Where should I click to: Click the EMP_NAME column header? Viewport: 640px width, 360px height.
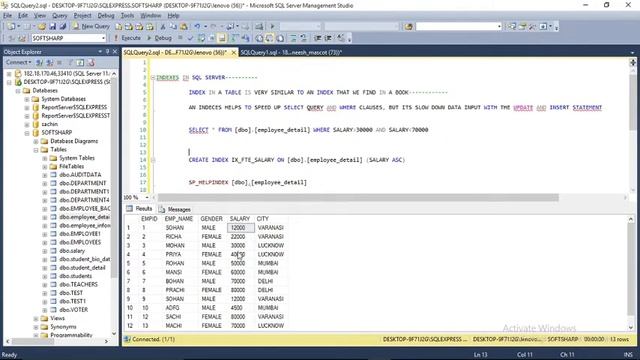179,219
